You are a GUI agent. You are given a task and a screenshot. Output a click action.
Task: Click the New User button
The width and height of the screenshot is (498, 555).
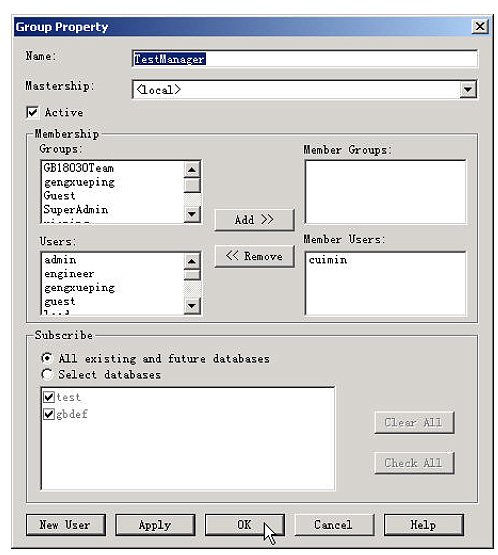tap(66, 525)
